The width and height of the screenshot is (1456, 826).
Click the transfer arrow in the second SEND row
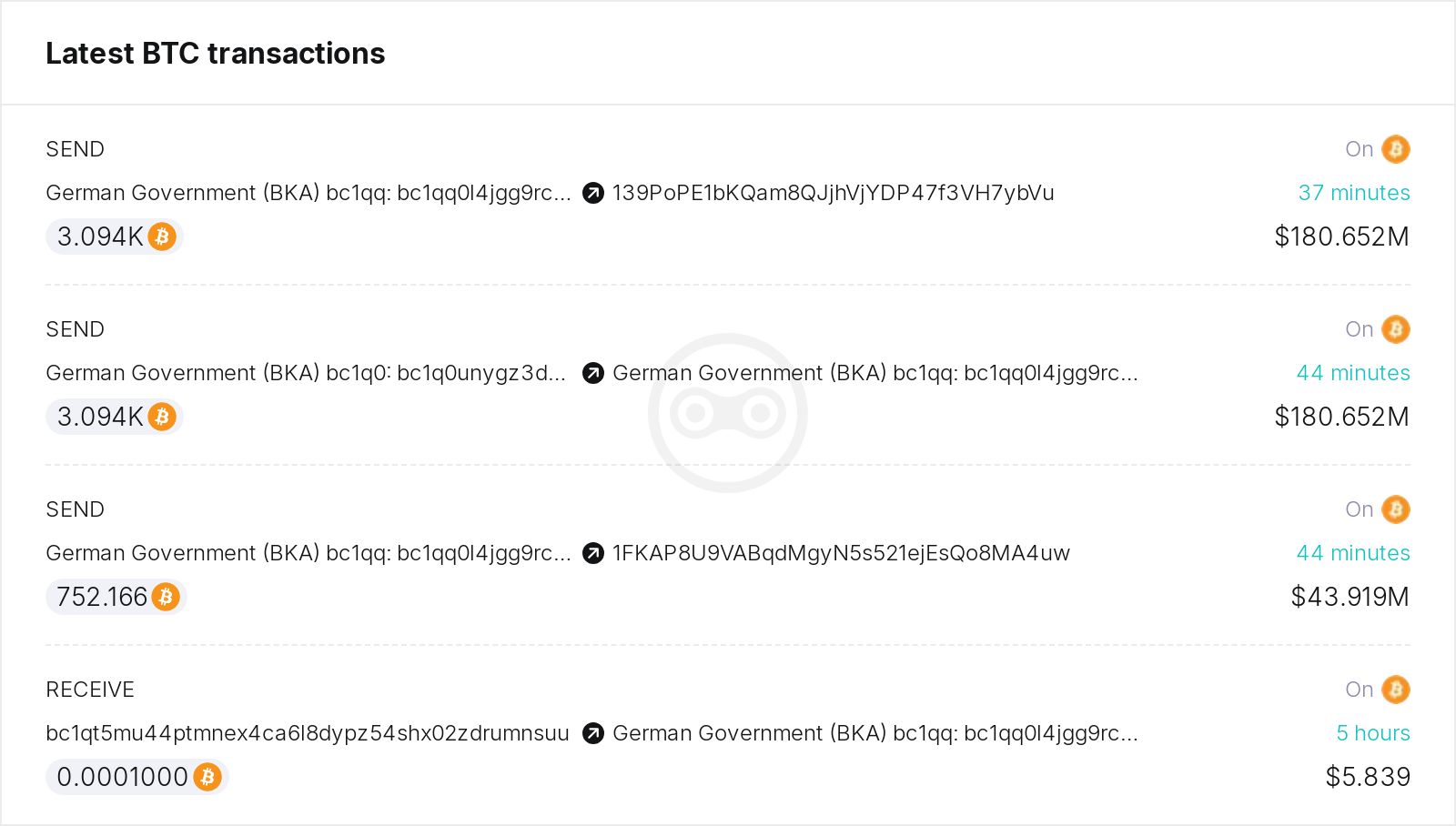[593, 373]
